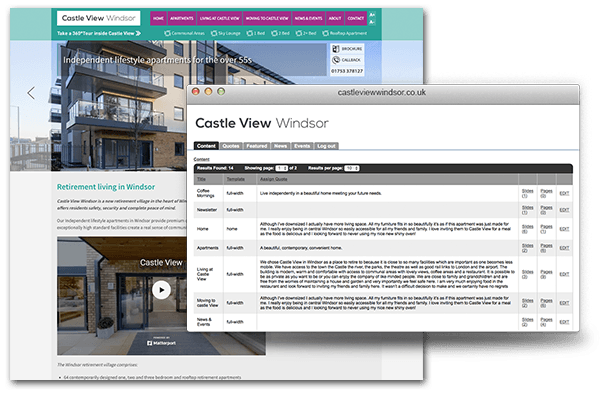600x400 pixels.
Task: Open Pages for News & Events row
Action: [546, 322]
